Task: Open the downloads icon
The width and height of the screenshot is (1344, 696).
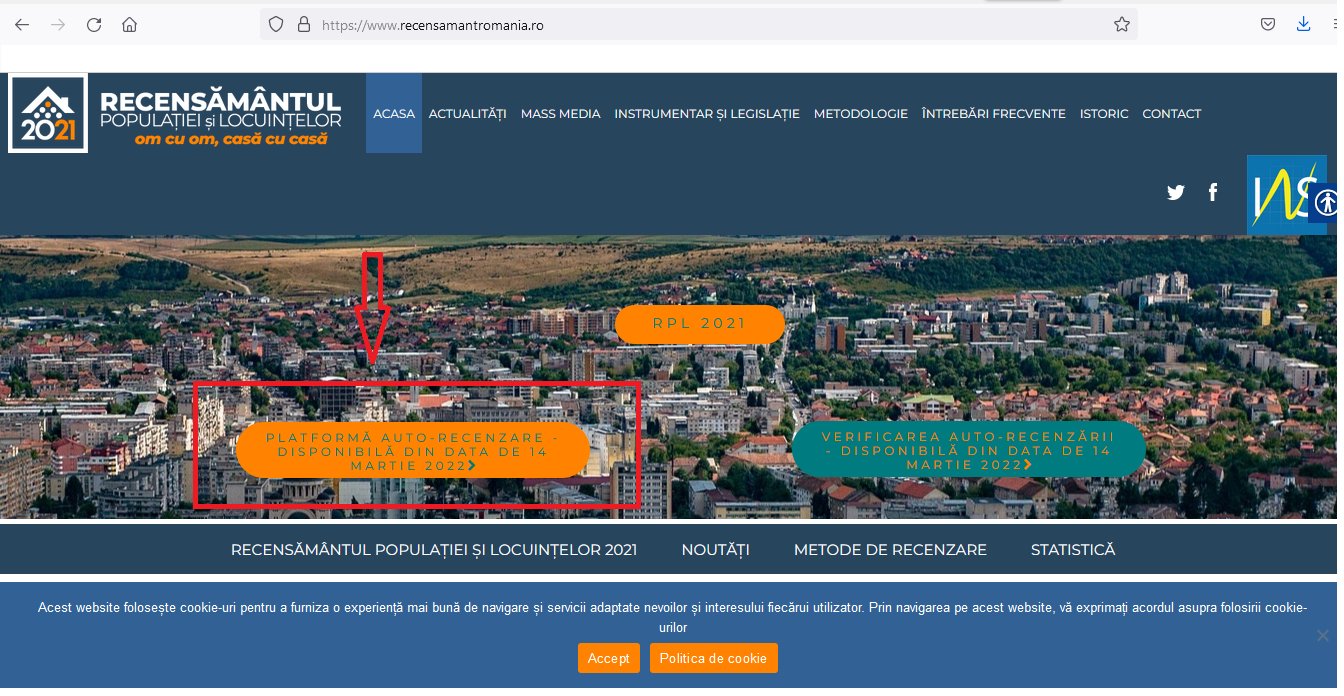Action: click(x=1303, y=24)
